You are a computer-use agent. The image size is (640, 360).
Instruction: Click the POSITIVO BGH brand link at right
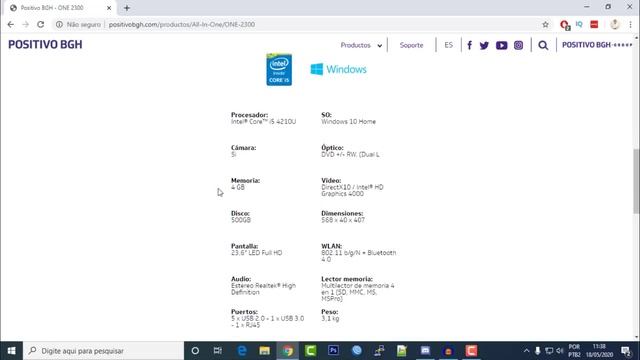[x=597, y=45]
